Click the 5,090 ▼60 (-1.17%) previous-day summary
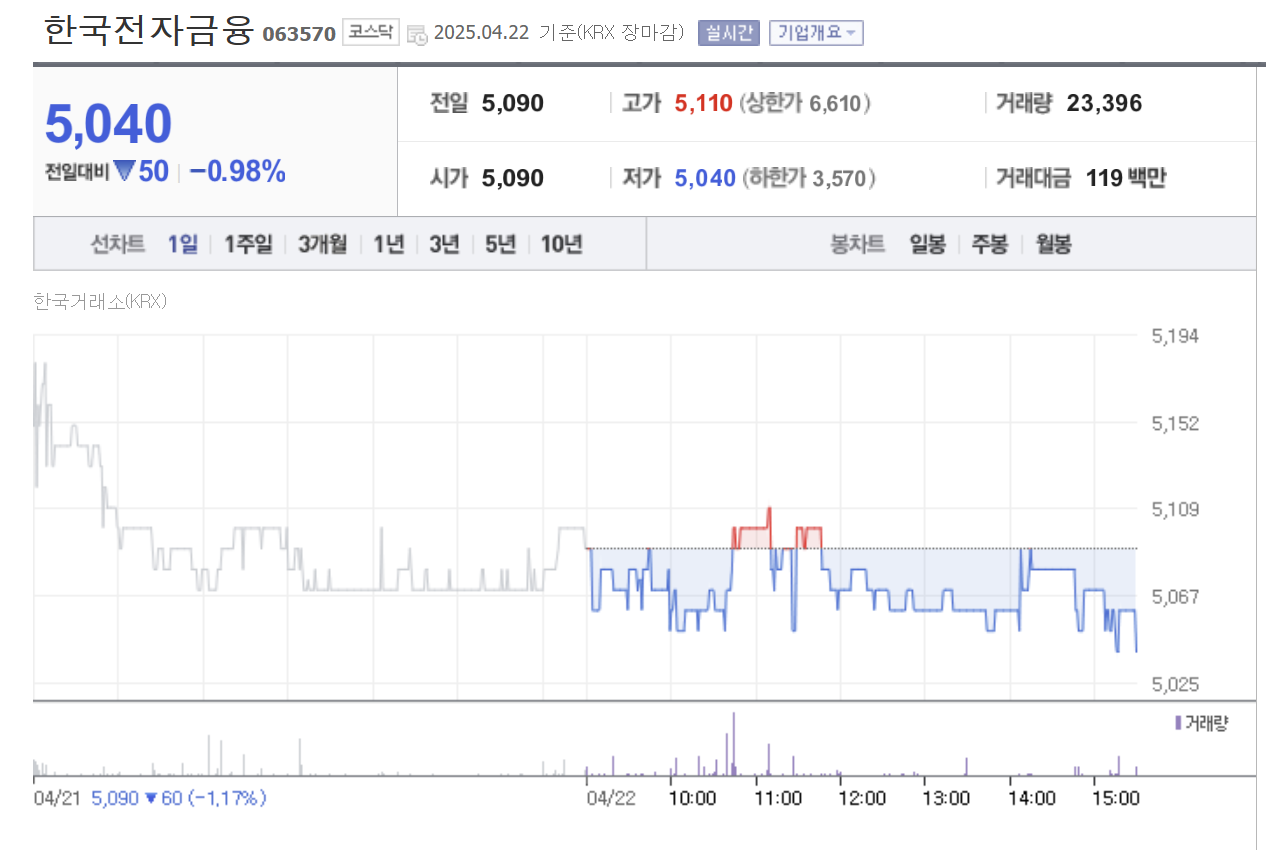This screenshot has width=1266, height=850. [179, 798]
